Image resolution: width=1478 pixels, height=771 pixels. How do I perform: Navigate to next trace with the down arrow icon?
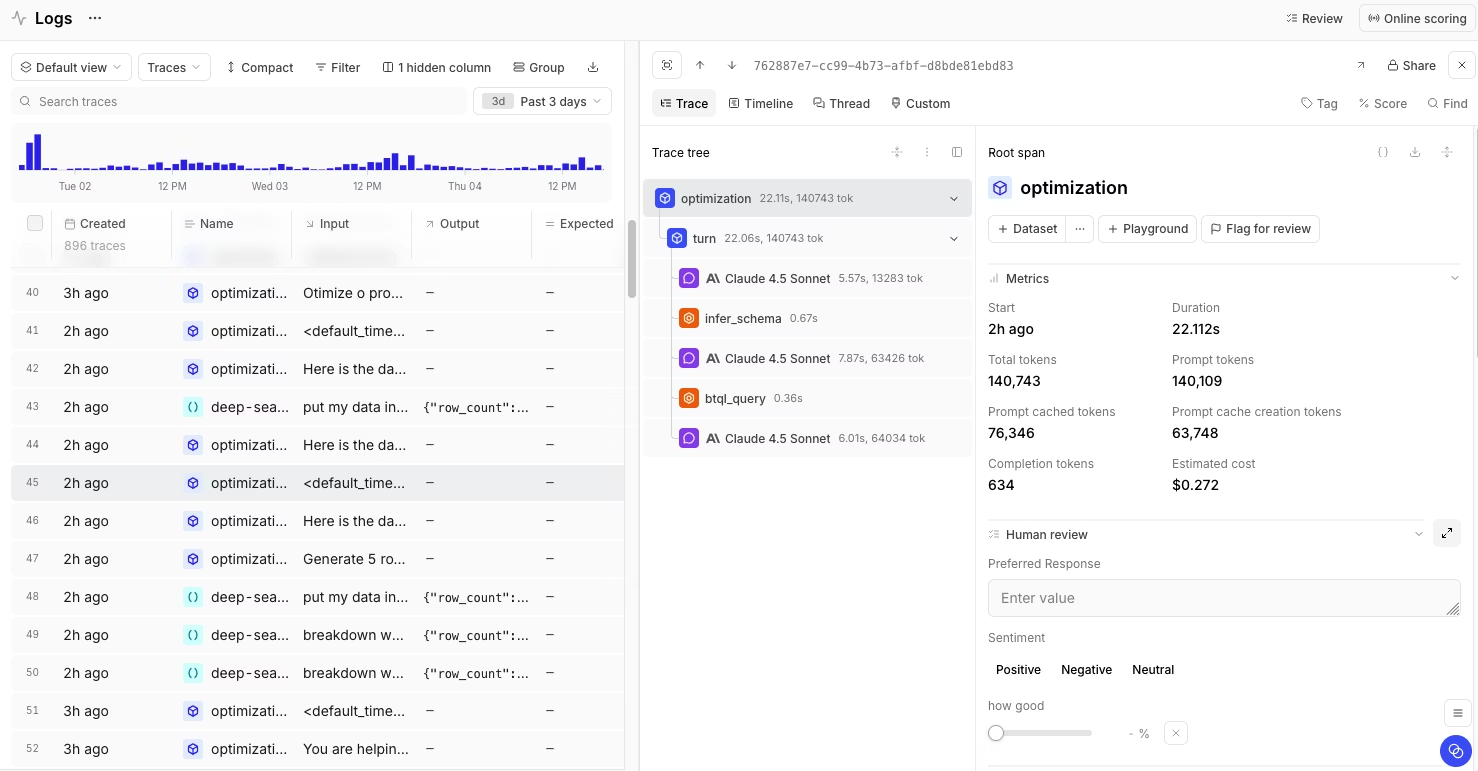(x=731, y=64)
